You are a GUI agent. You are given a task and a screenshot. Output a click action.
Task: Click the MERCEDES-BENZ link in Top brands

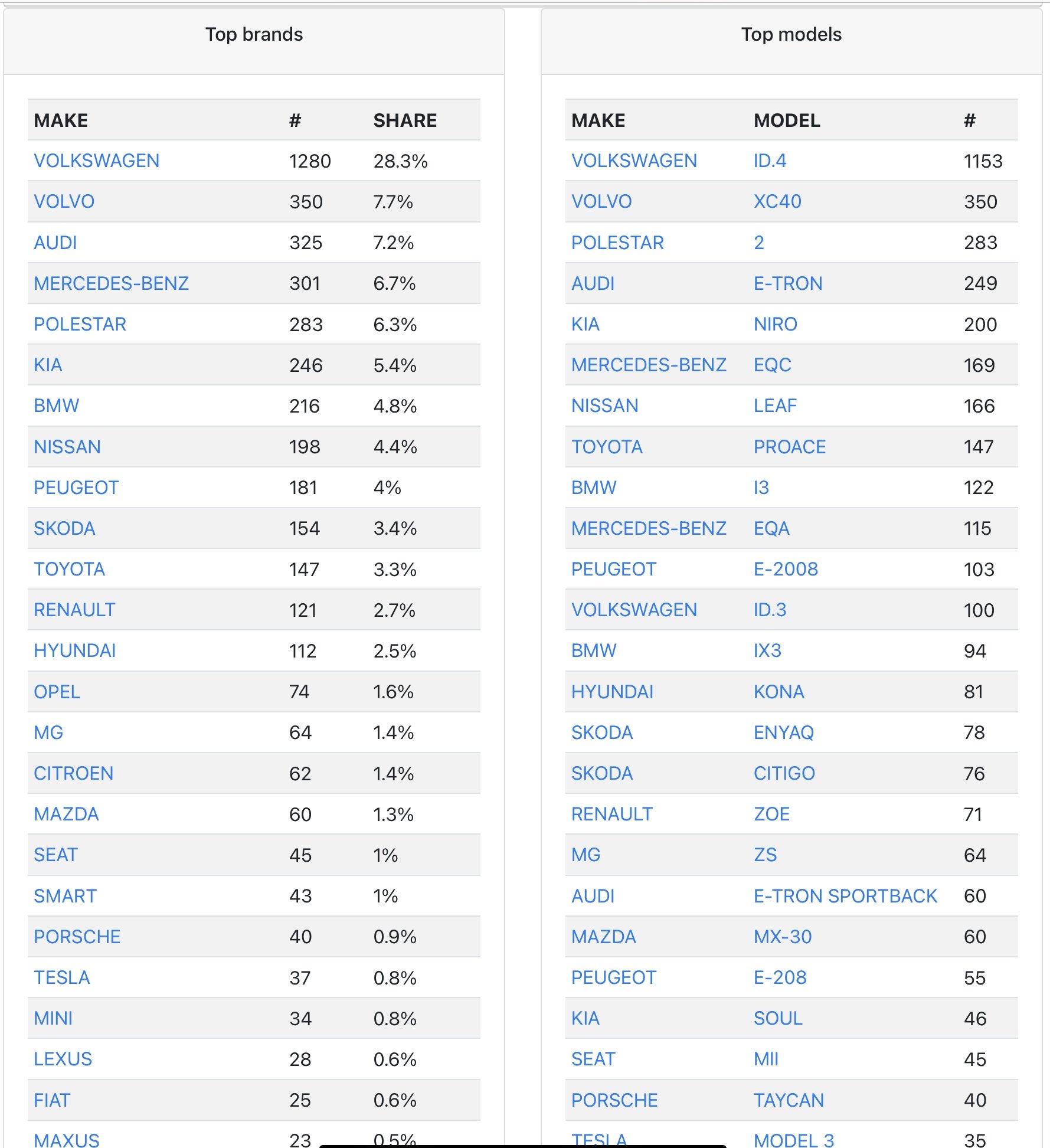111,283
